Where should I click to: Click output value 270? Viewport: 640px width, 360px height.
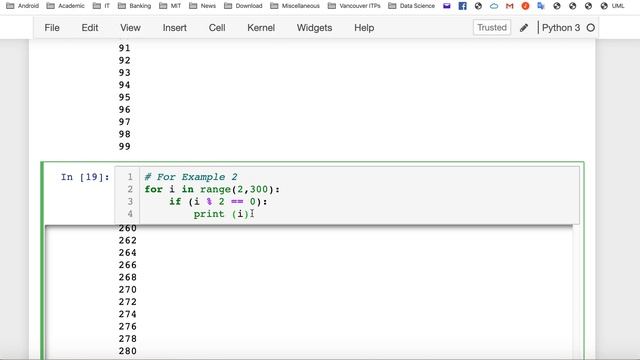pyautogui.click(x=128, y=290)
